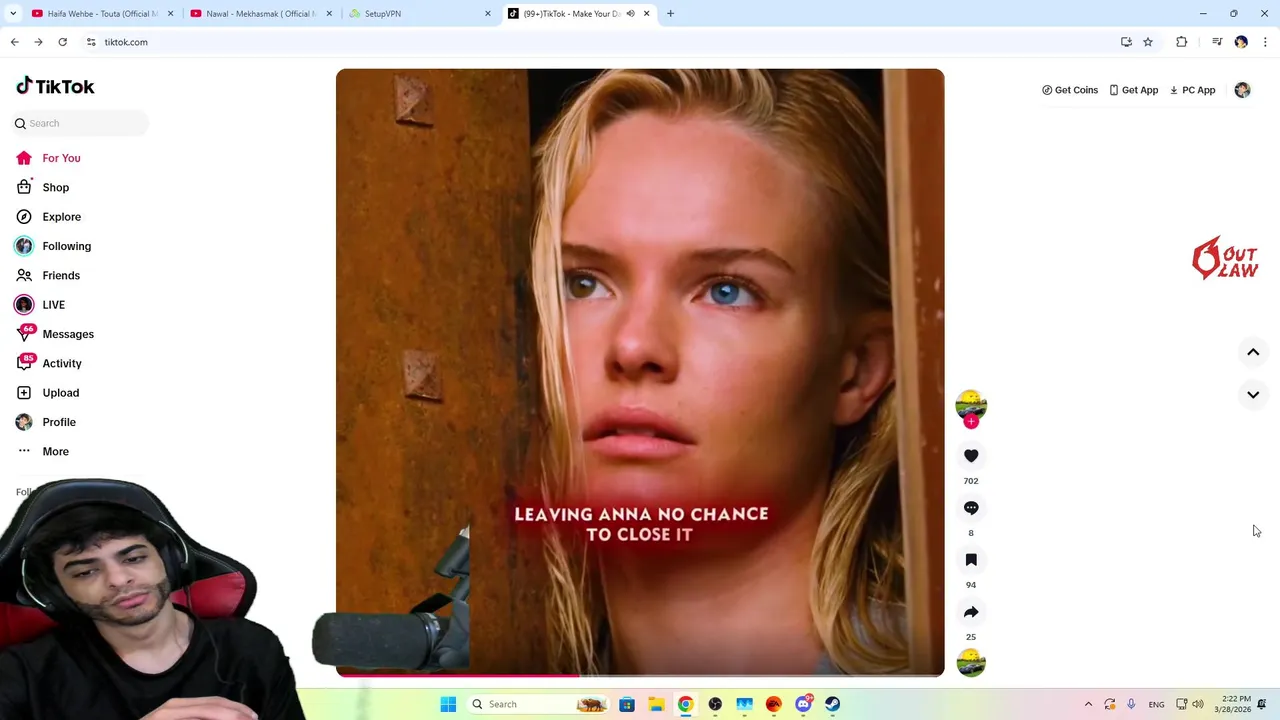Open the video comments
Image resolution: width=1280 pixels, height=720 pixels.
pos(971,508)
